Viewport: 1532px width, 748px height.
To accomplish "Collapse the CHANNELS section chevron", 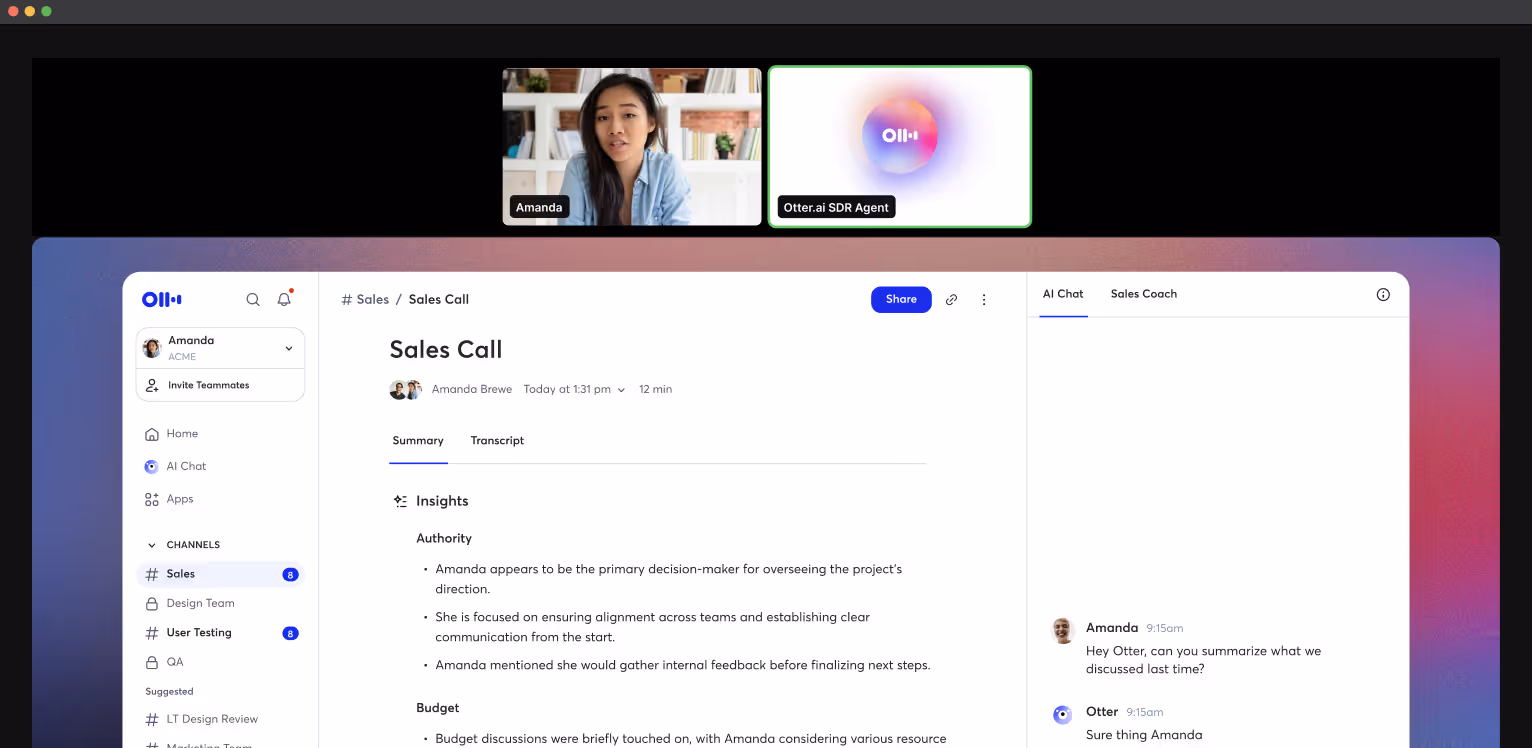I will tap(152, 546).
